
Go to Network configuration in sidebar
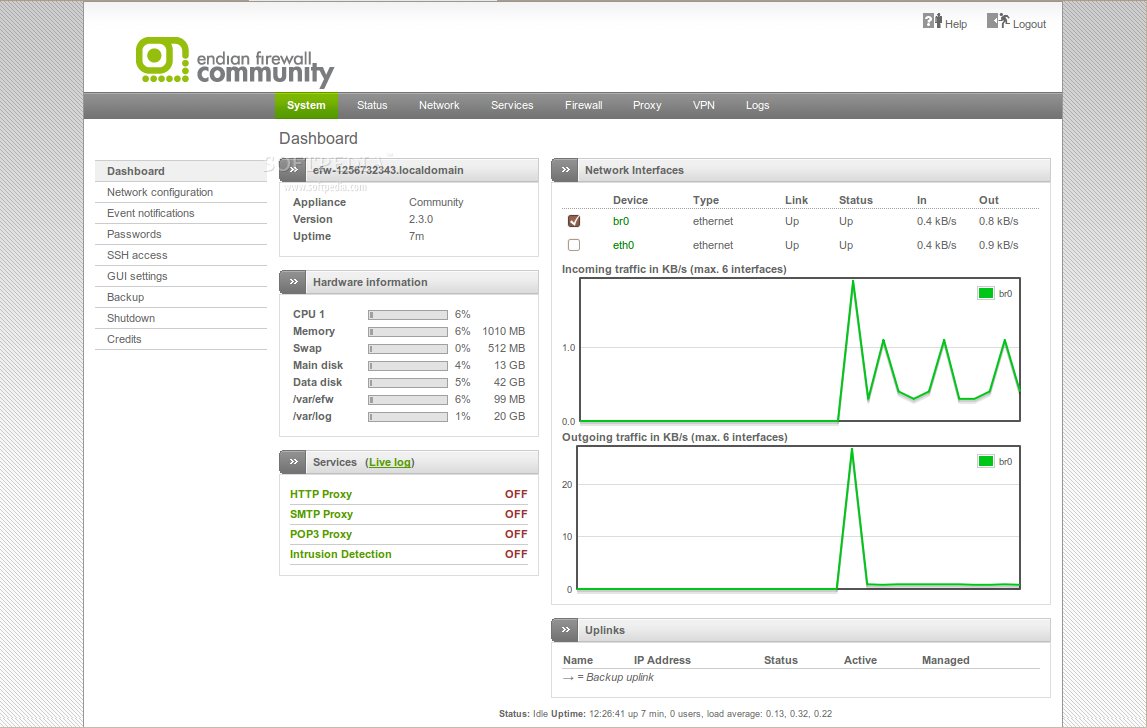[x=160, y=192]
